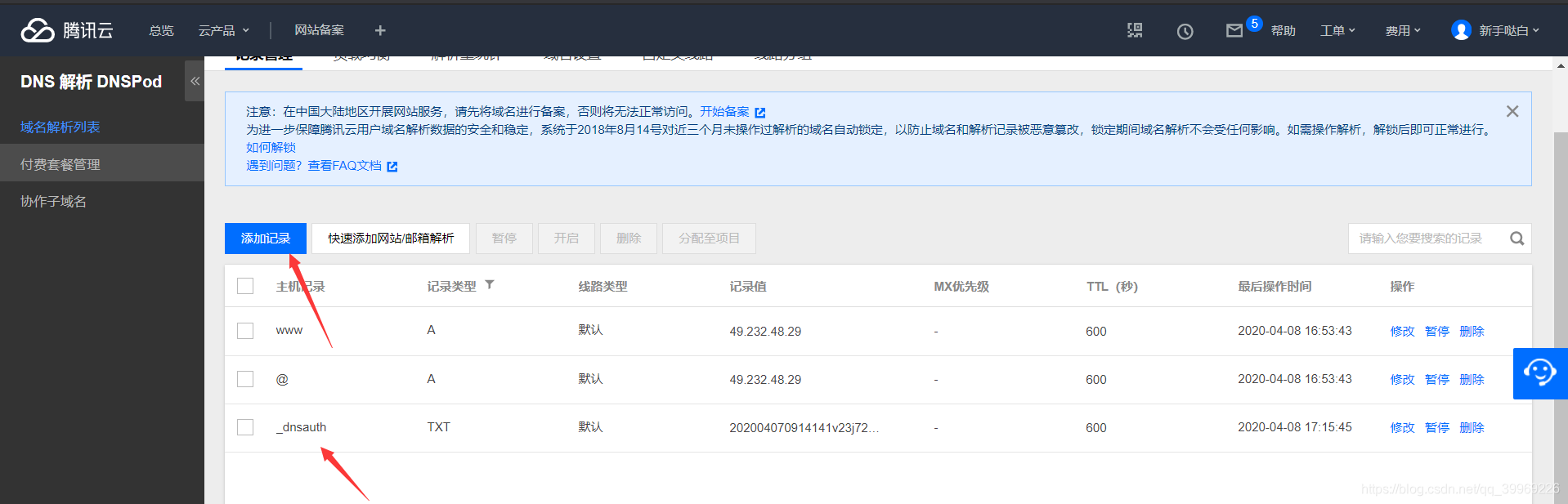Open 网站备案 in the top navigation
The image size is (1568, 504).
(x=319, y=30)
